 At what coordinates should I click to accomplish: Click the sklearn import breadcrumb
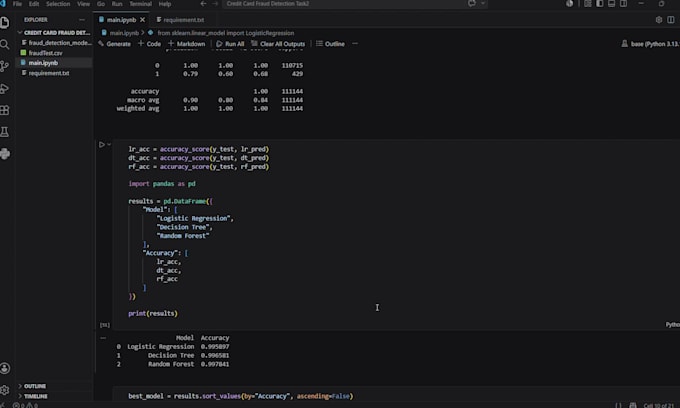coord(221,33)
